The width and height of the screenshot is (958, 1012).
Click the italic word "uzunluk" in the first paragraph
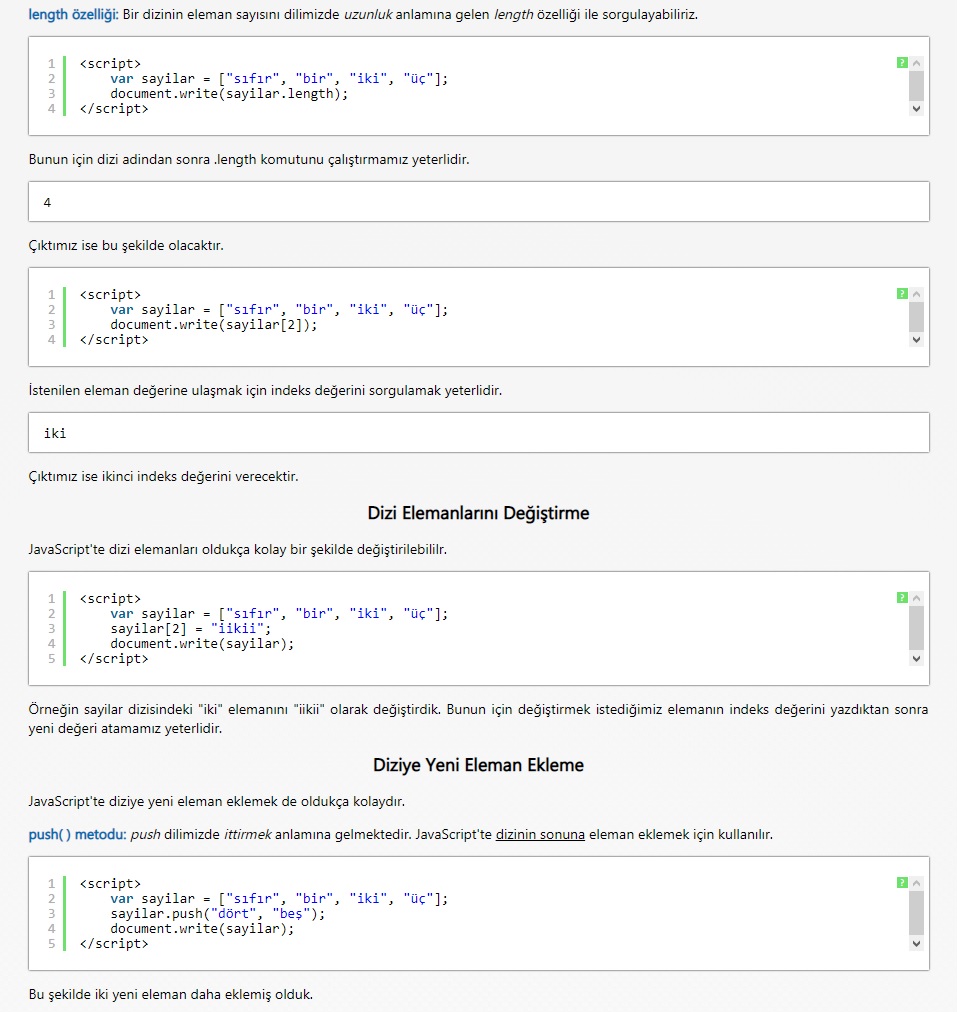click(x=368, y=14)
